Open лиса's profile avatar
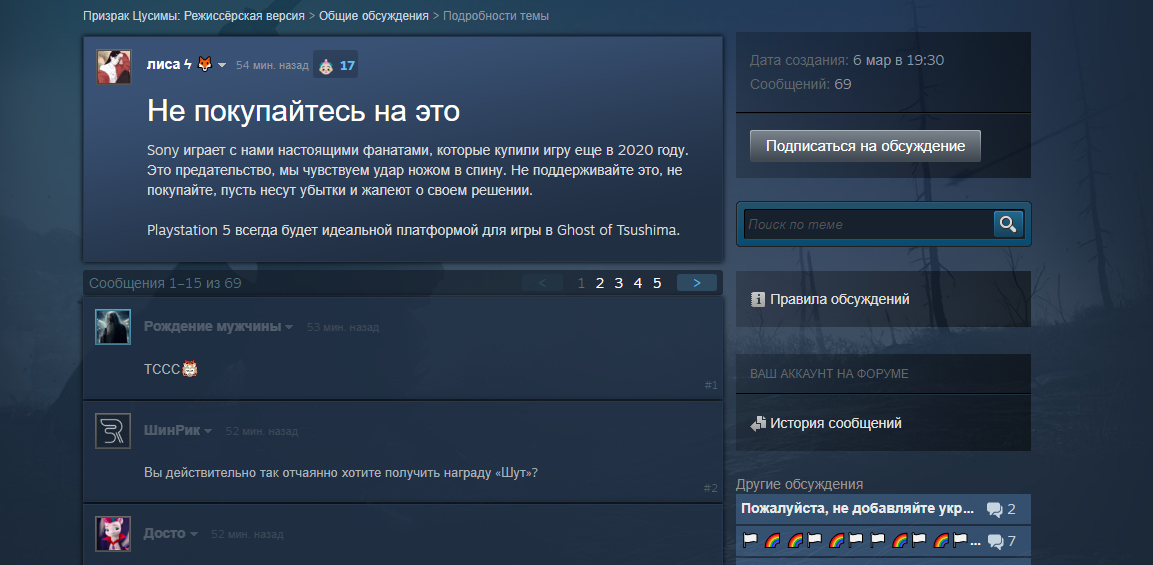1153x565 pixels. tap(114, 66)
